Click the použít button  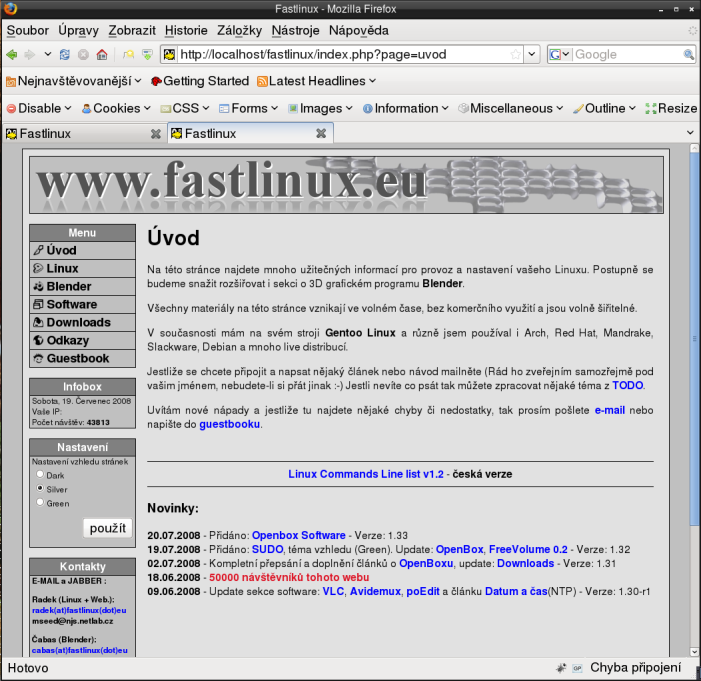[108, 528]
